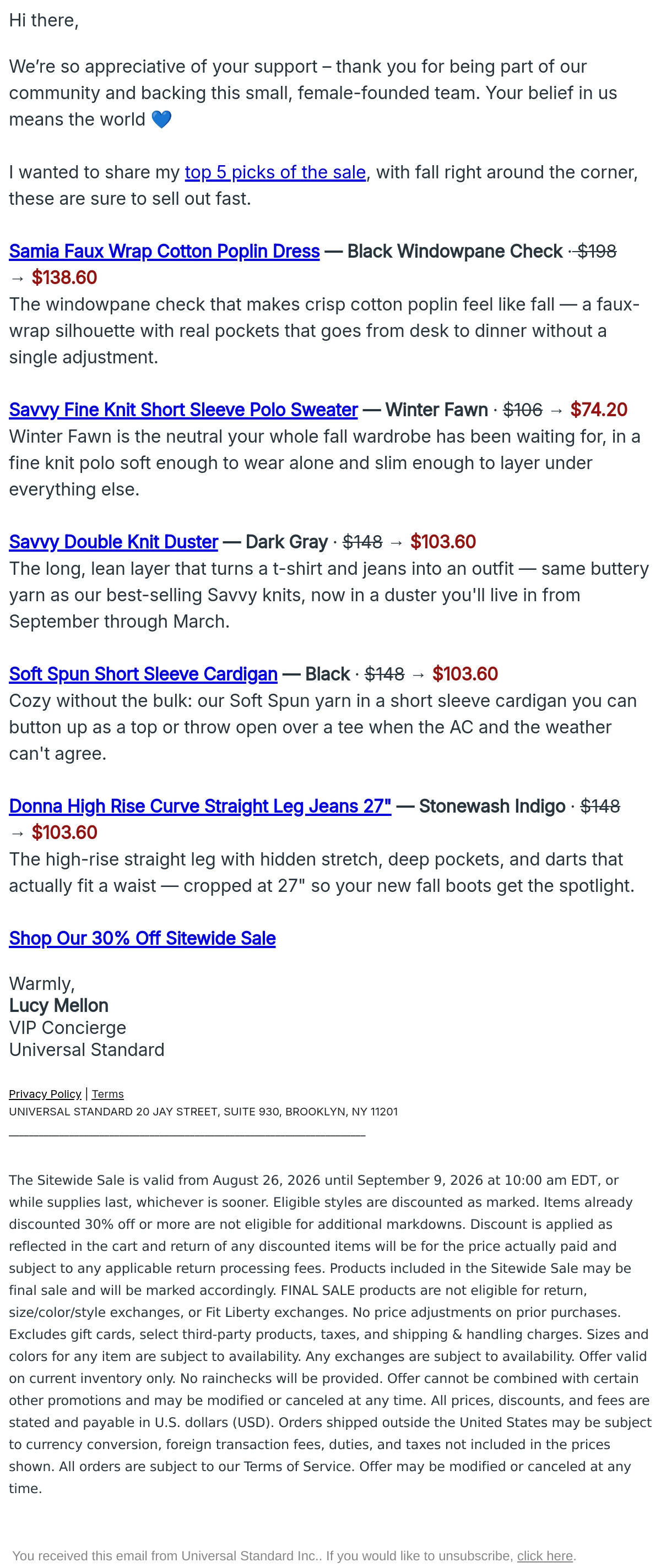Image resolution: width=661 pixels, height=1568 pixels.
Task: Open the Privacy Policy link
Action: point(45,1094)
